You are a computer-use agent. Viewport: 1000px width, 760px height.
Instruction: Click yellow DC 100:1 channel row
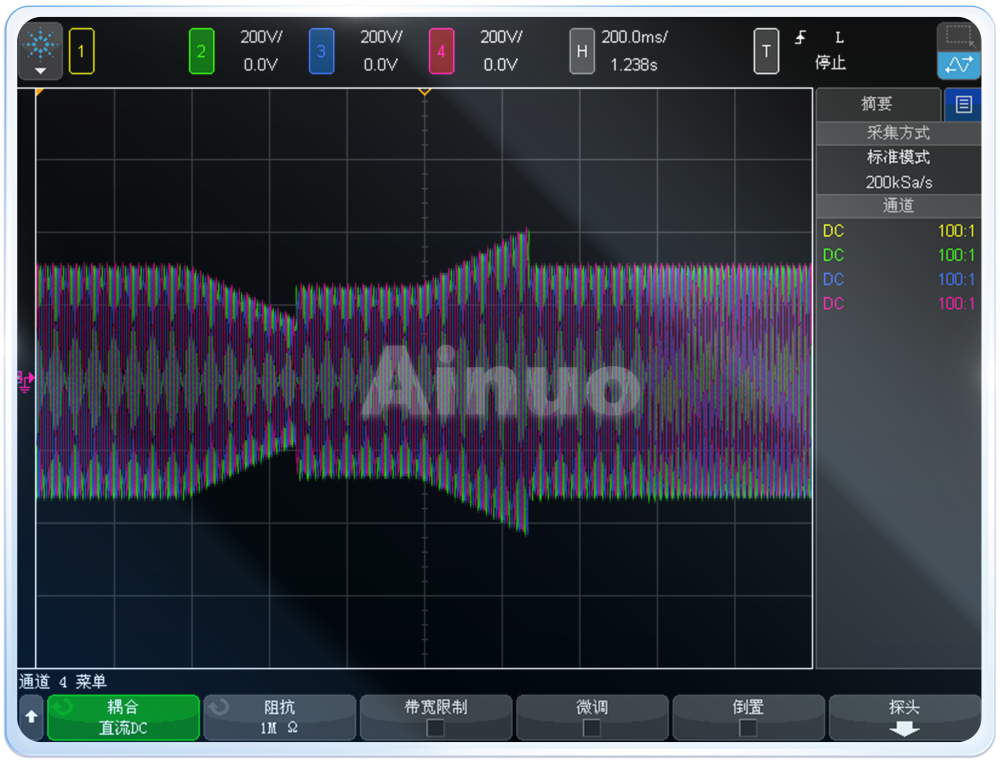point(899,231)
